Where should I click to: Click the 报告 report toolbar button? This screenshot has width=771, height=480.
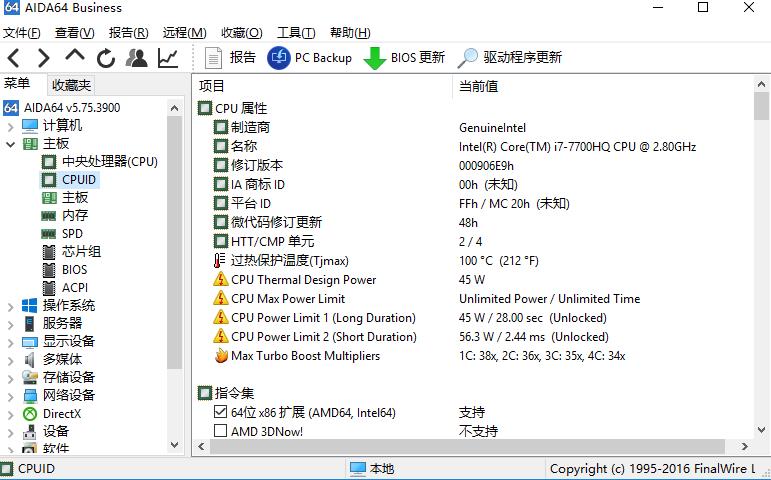(x=230, y=58)
